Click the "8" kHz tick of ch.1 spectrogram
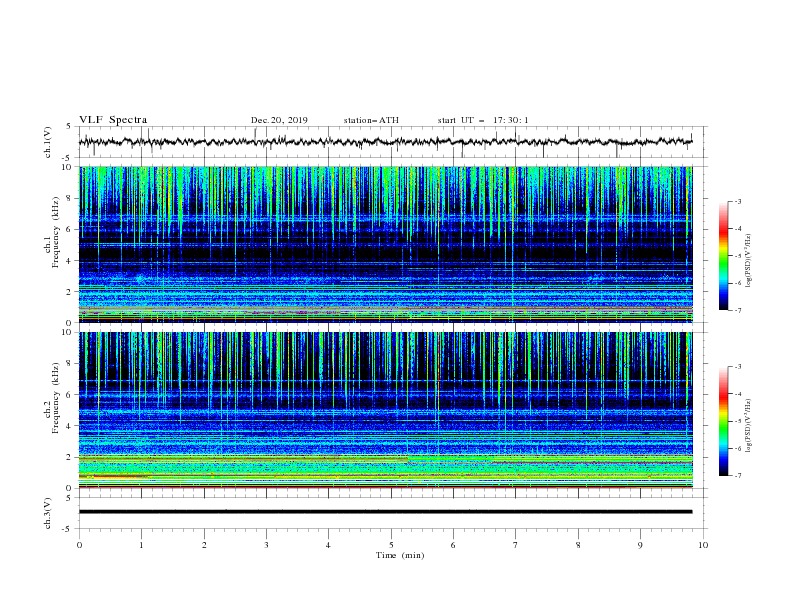 pyautogui.click(x=69, y=198)
